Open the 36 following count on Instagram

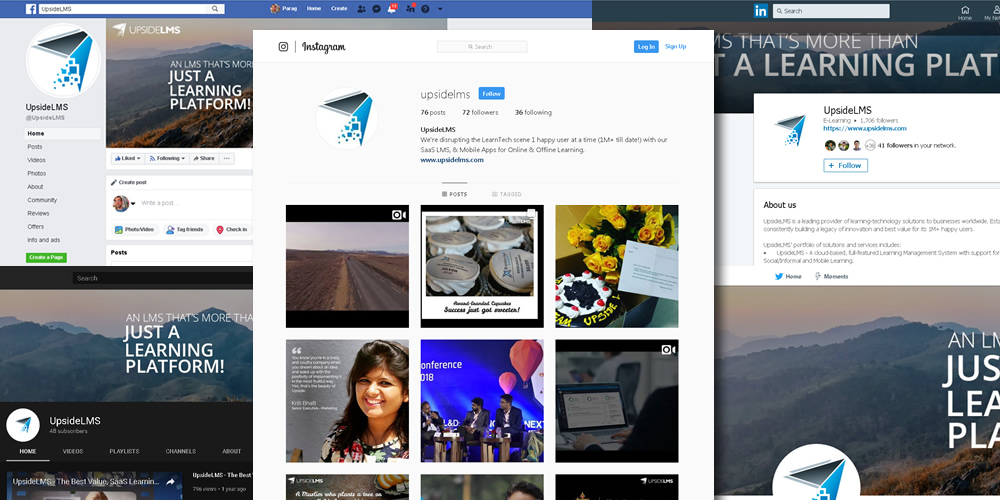pyautogui.click(x=533, y=113)
